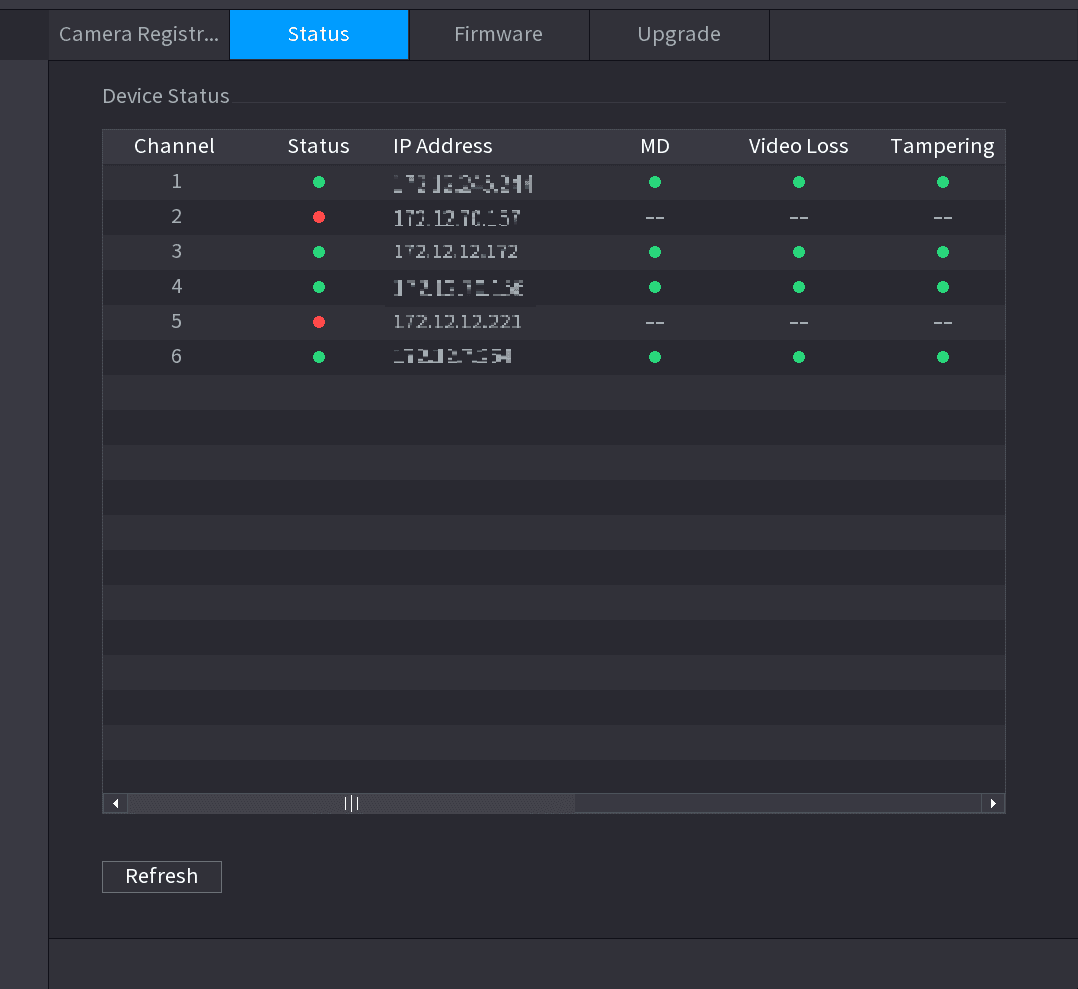Click the Video Loss dot for channel 3
This screenshot has height=989, width=1078.
coord(799,252)
